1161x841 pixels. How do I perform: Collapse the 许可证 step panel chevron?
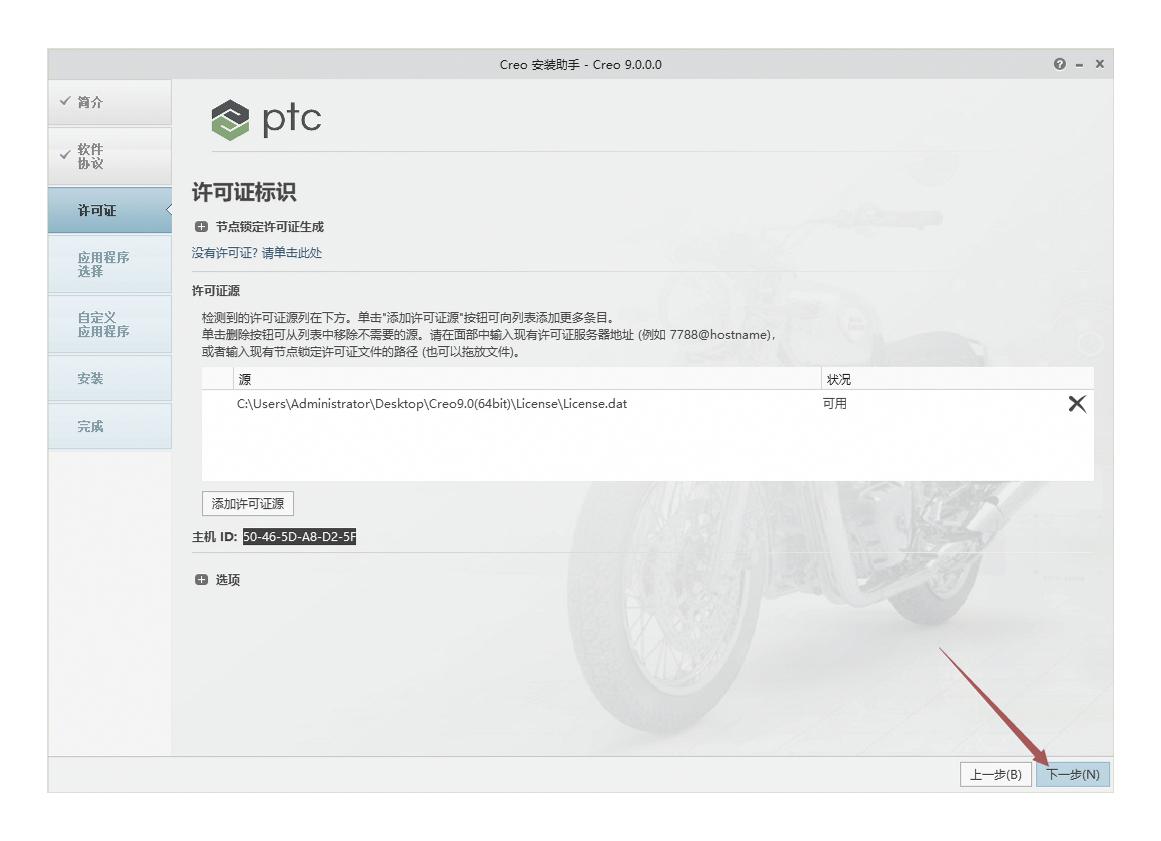169,210
